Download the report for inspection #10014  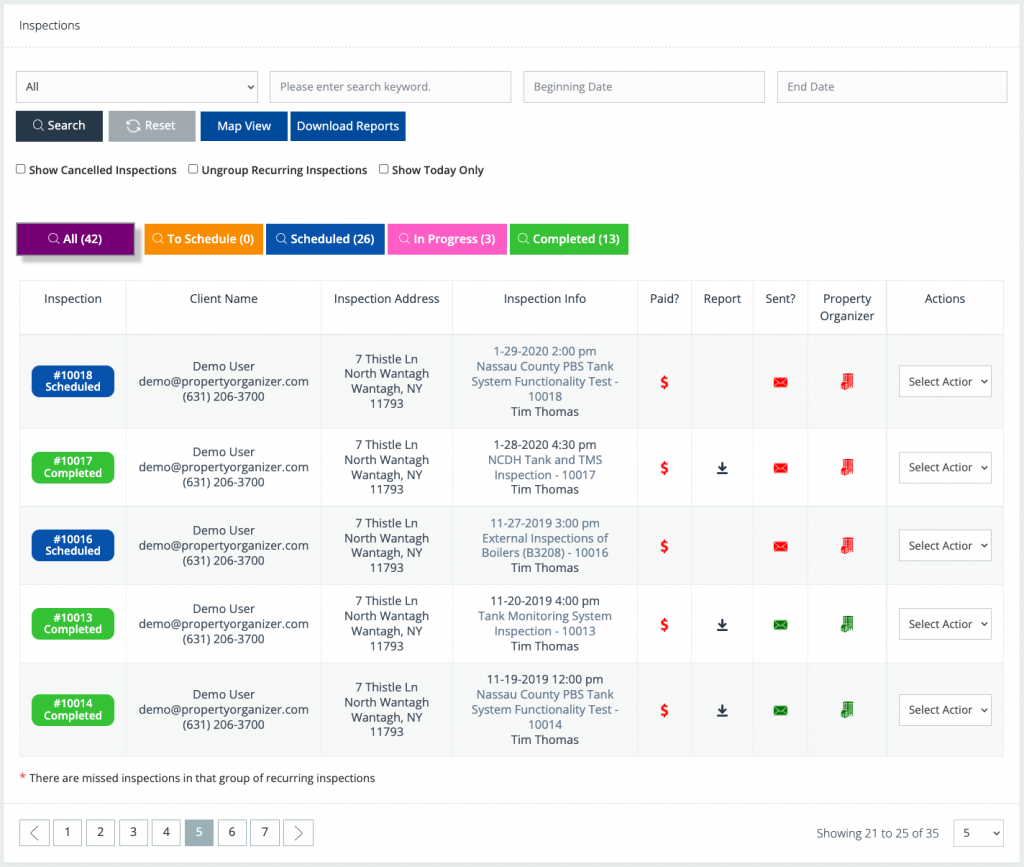tap(722, 710)
